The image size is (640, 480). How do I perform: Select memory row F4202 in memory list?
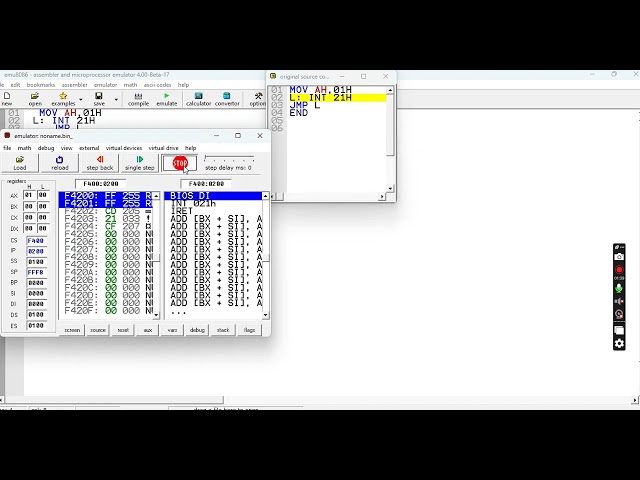click(x=106, y=211)
